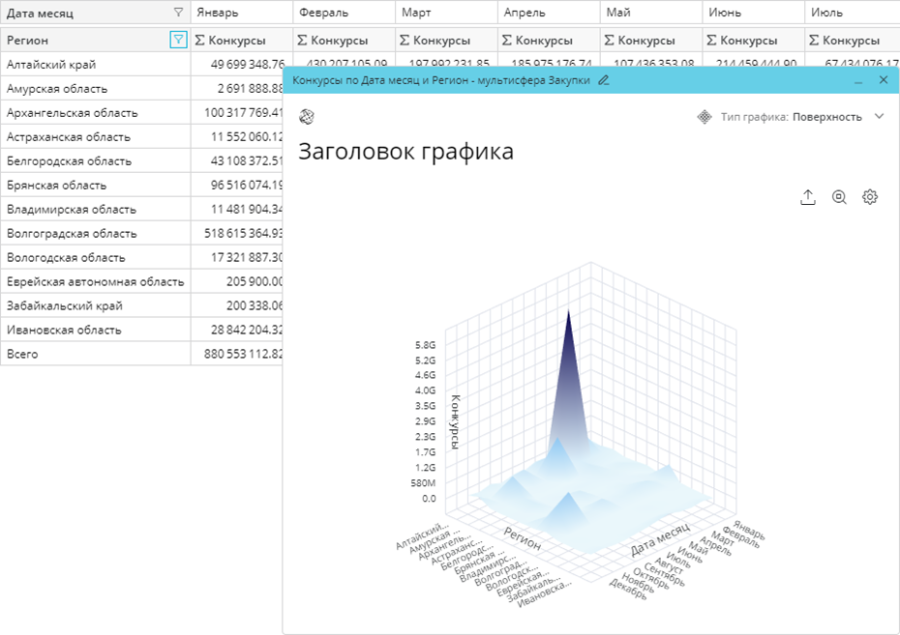900x635 pixels.
Task: Click the Всего total row label
Action: 22,354
